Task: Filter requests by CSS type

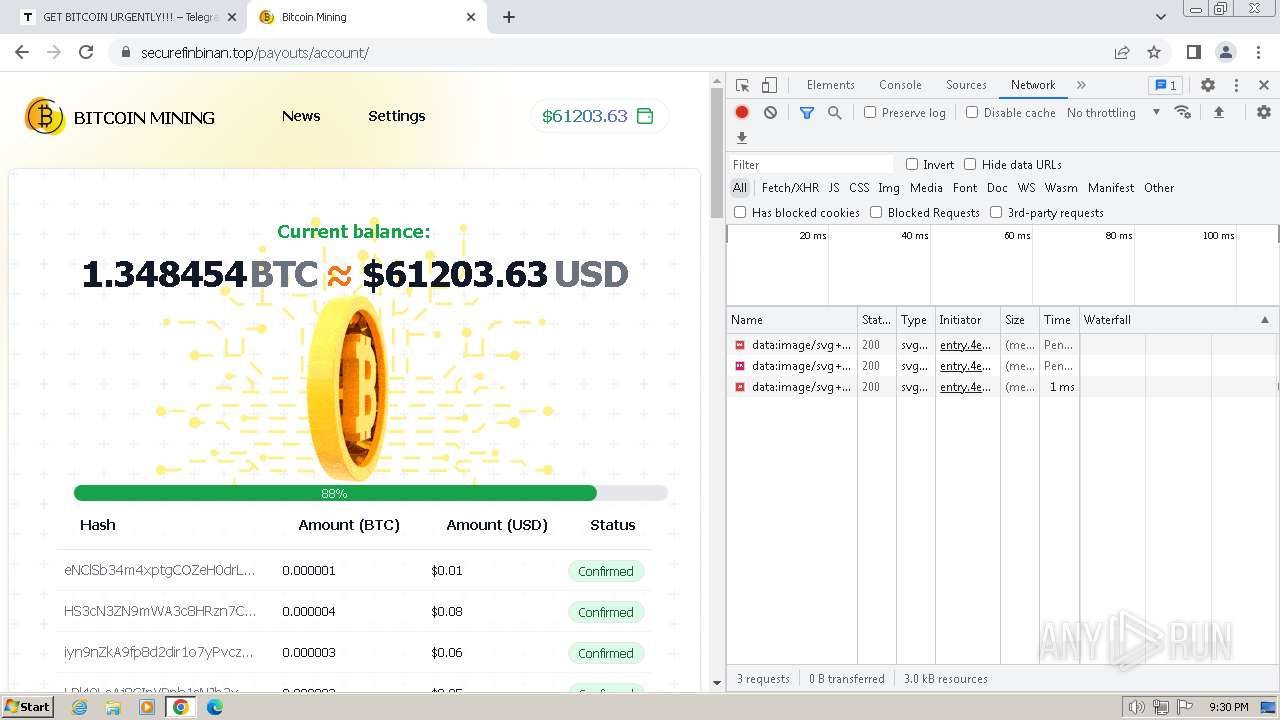Action: point(859,188)
